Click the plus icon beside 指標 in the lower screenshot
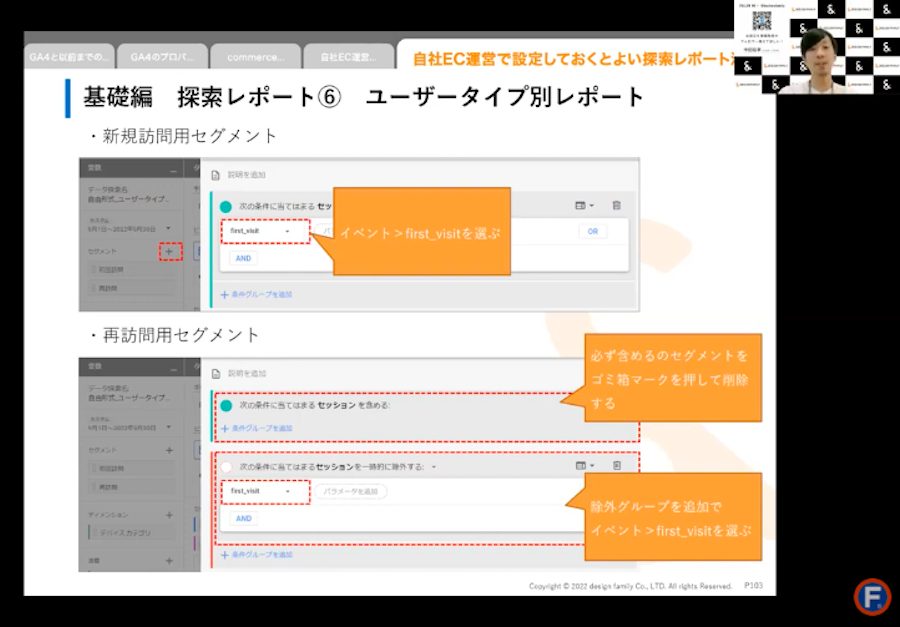The image size is (900, 627). pos(169,560)
